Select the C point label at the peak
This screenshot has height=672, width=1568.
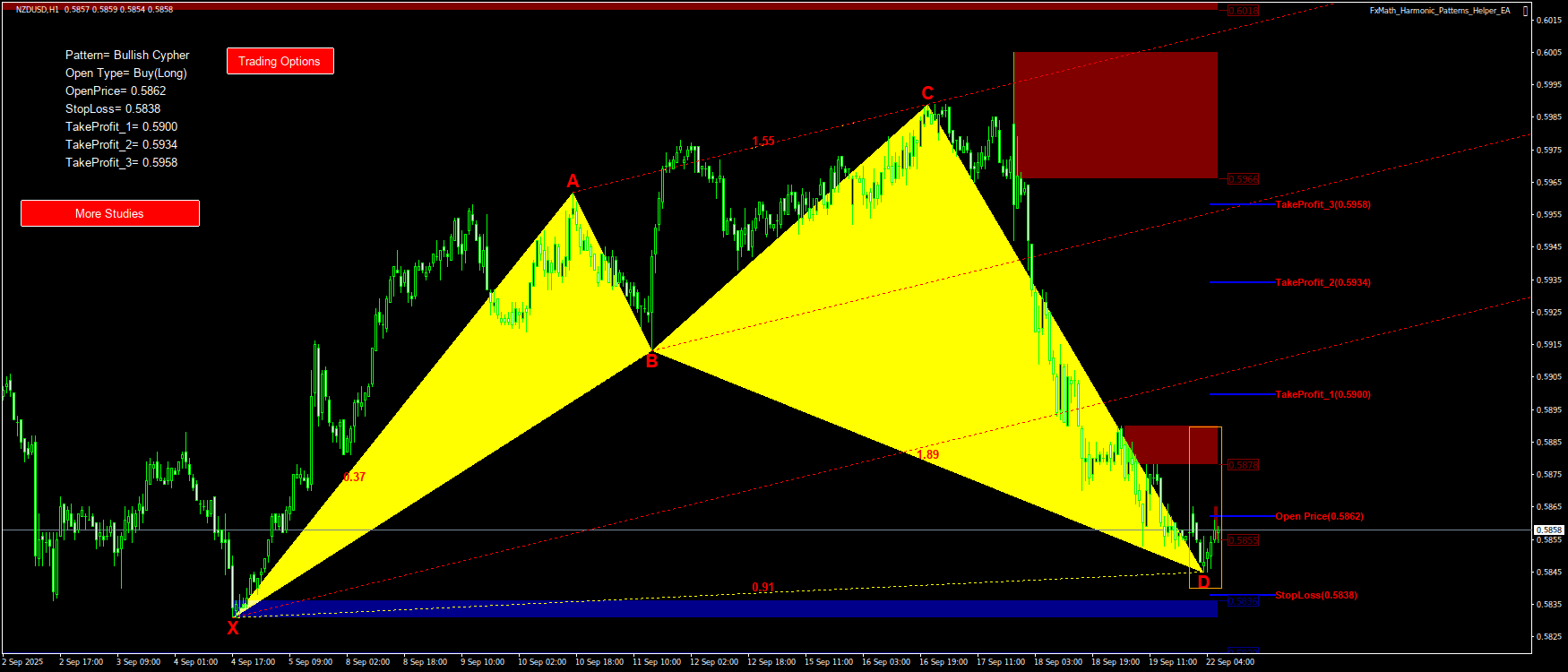[927, 93]
